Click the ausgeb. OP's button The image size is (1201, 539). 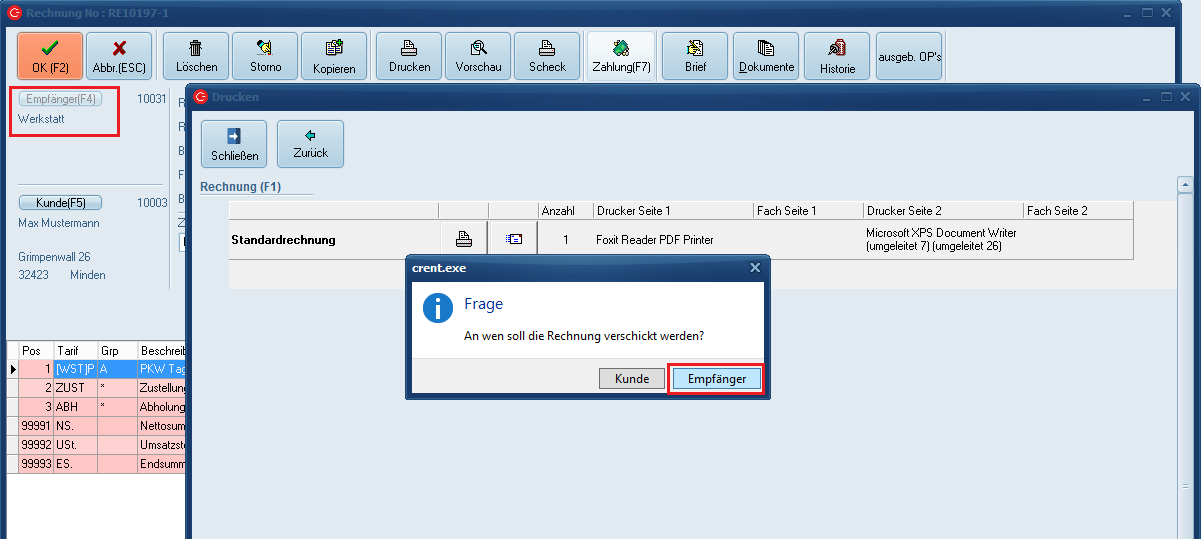click(x=909, y=57)
